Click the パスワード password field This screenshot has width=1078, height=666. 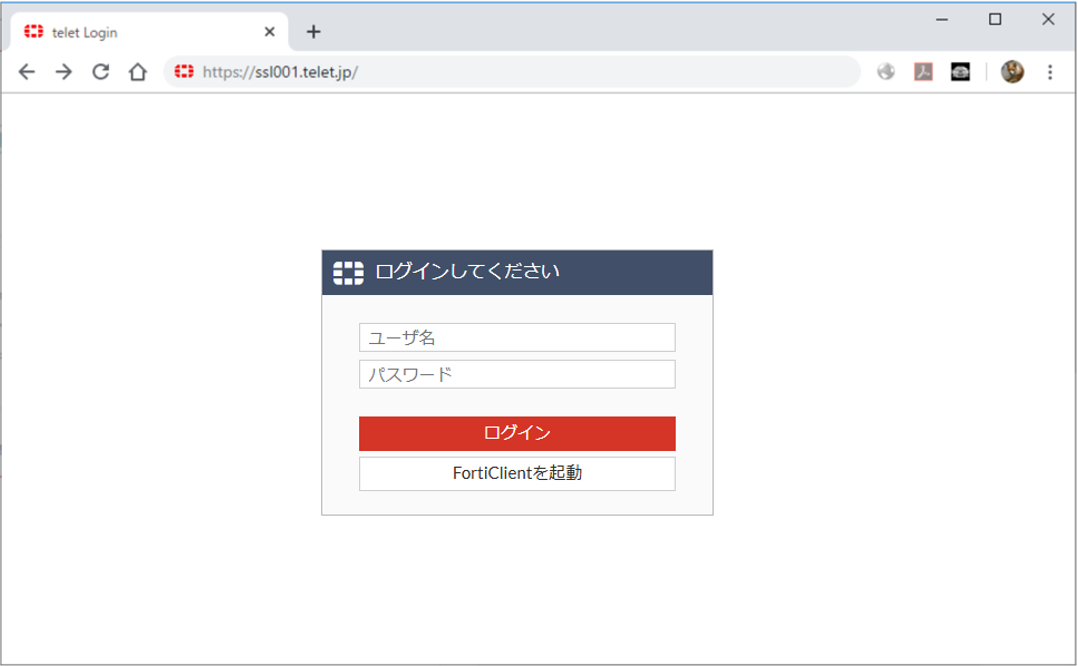tap(517, 375)
